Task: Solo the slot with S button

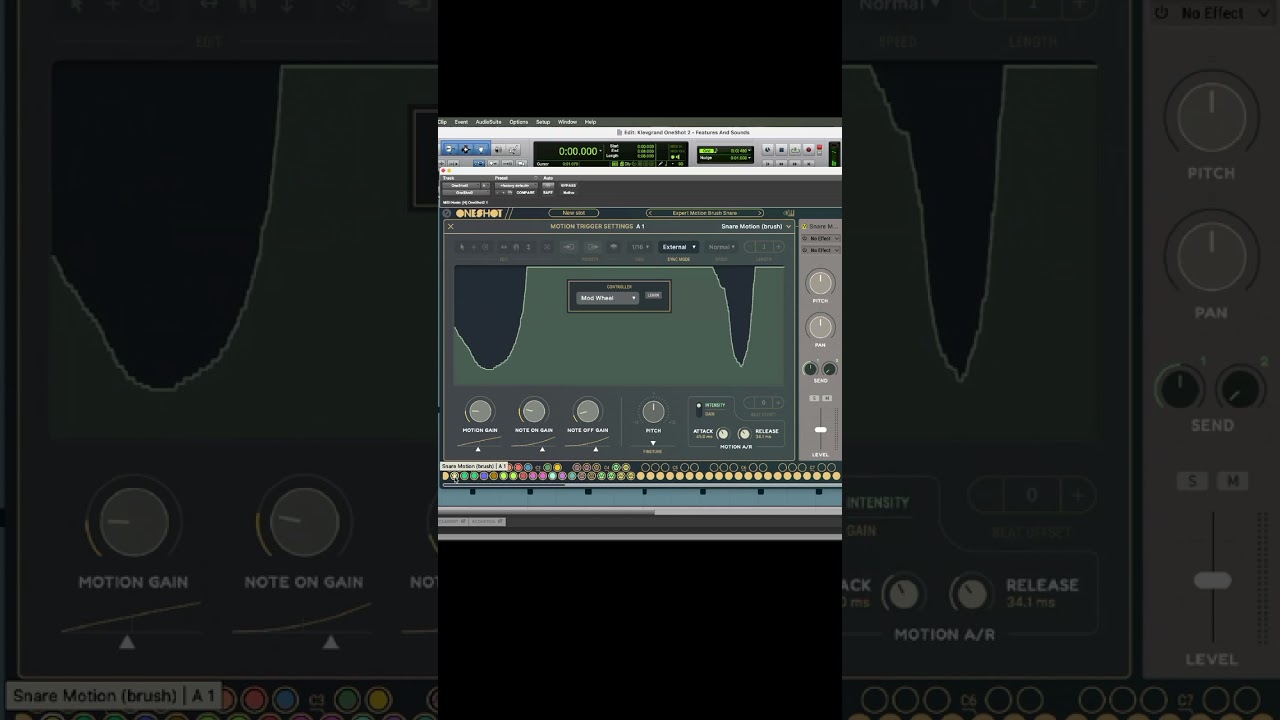Action: pos(814,399)
